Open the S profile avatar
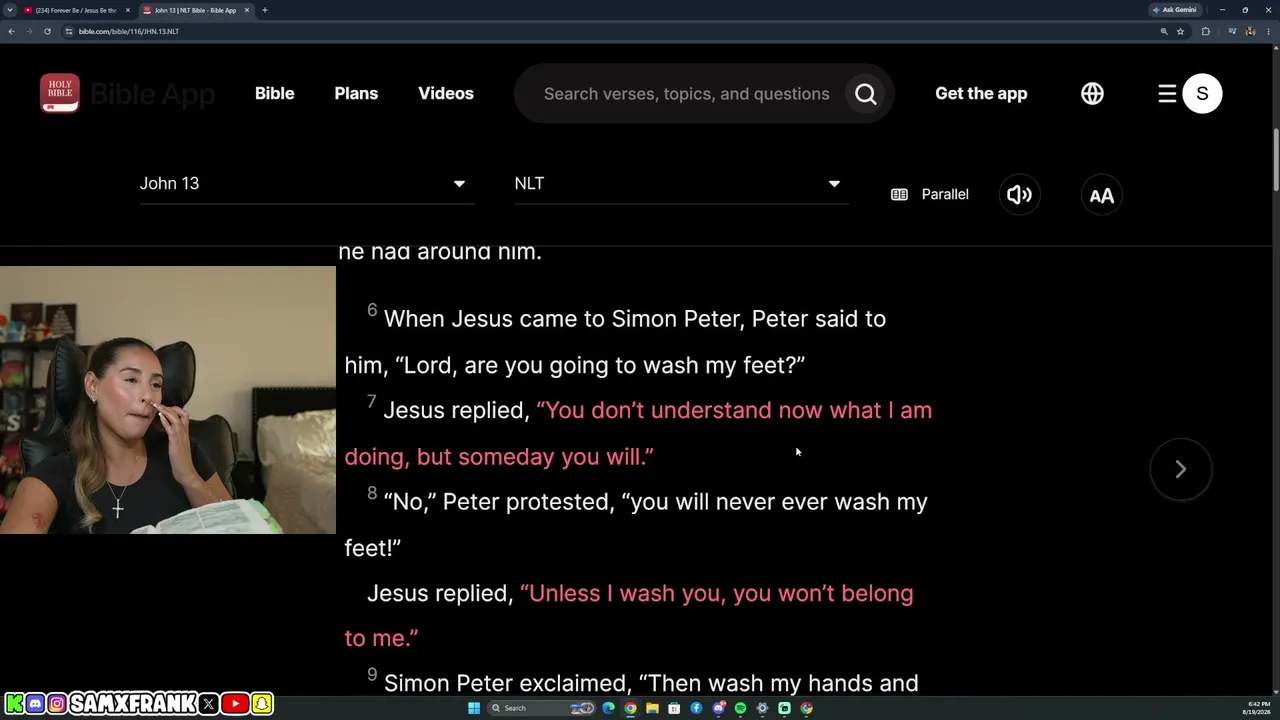This screenshot has height=720, width=1280. tap(1202, 94)
